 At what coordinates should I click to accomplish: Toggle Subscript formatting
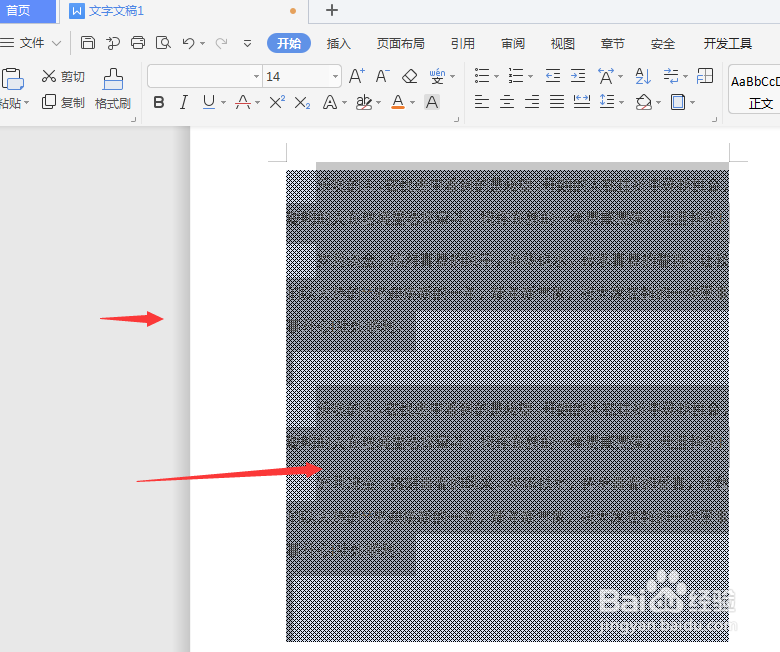click(302, 103)
